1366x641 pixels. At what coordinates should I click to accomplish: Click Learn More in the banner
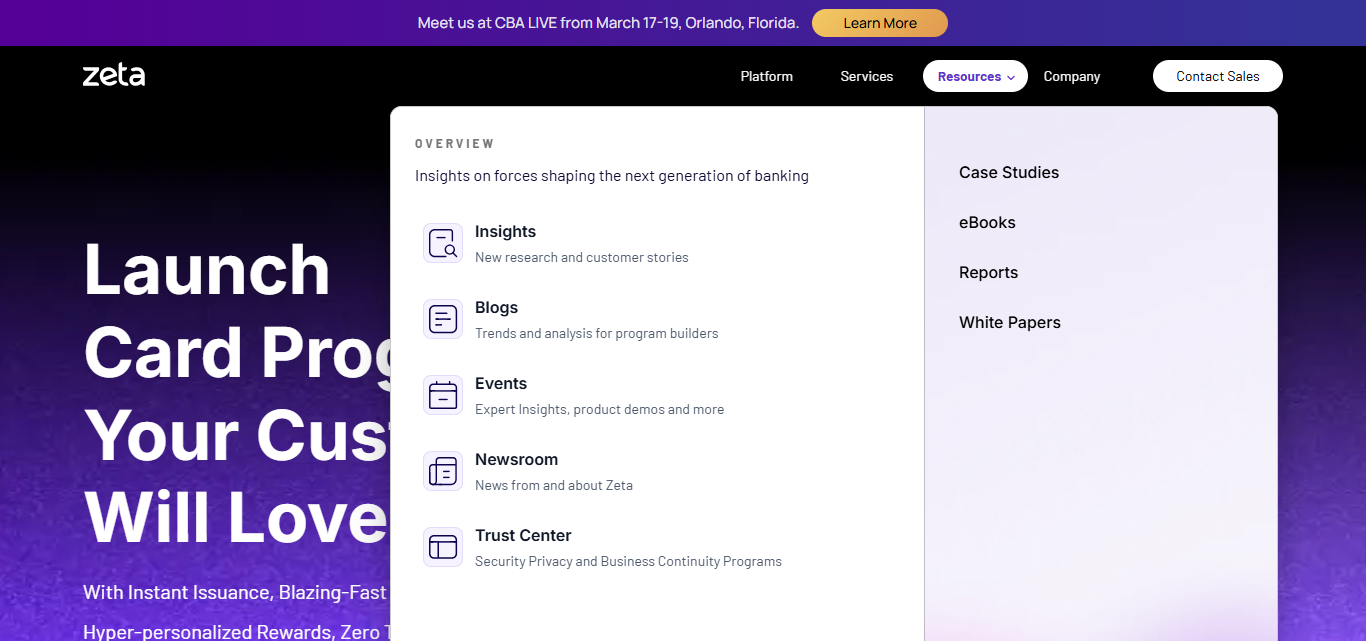point(880,23)
